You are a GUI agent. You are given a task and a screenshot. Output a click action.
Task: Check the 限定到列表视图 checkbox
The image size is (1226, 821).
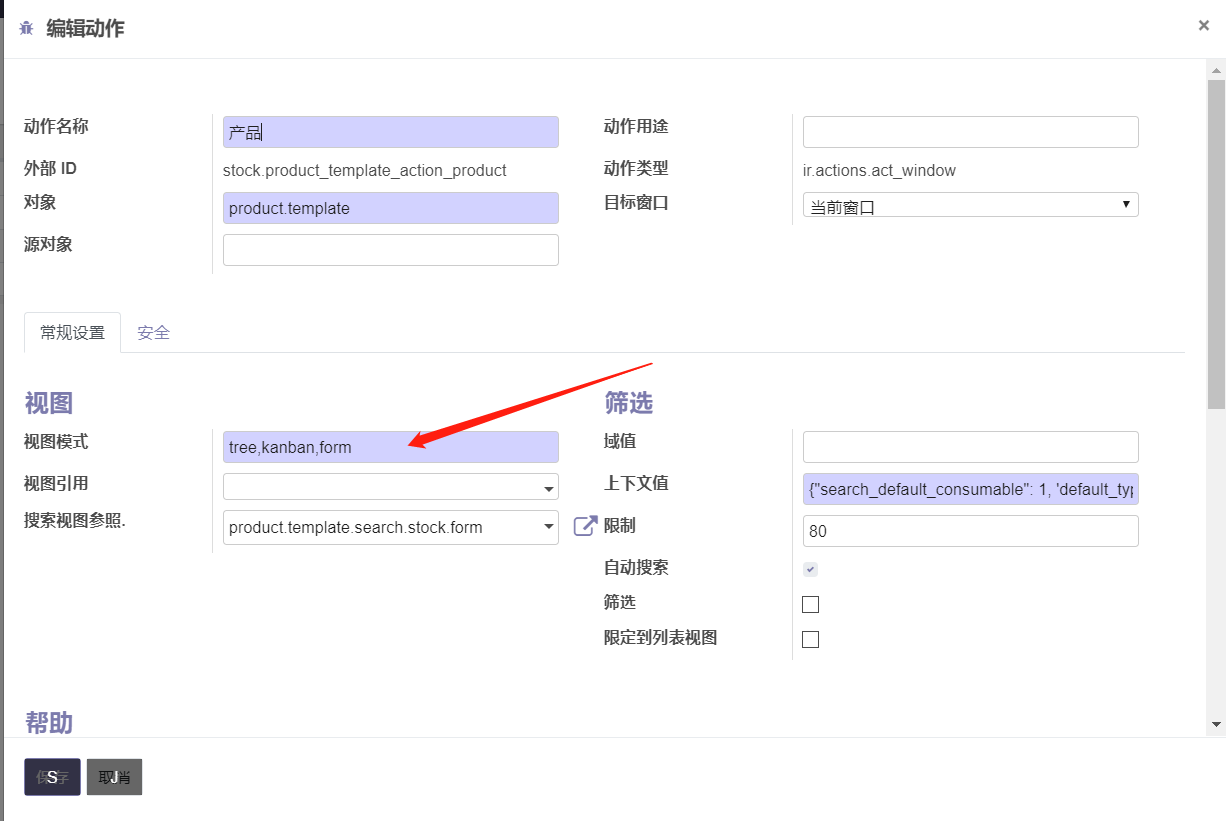(810, 638)
